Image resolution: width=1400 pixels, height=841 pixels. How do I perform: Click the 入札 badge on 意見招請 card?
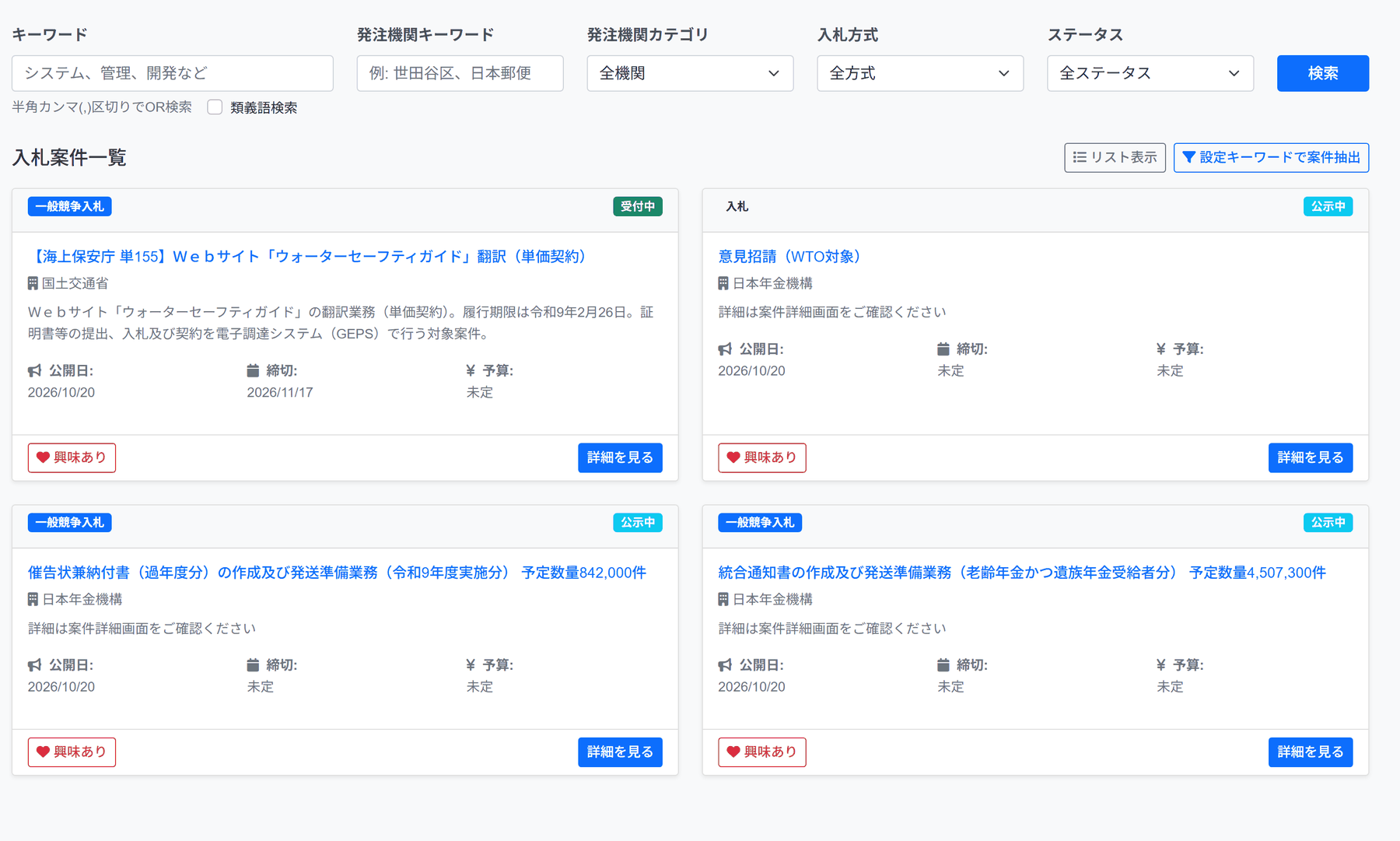pyautogui.click(x=737, y=206)
